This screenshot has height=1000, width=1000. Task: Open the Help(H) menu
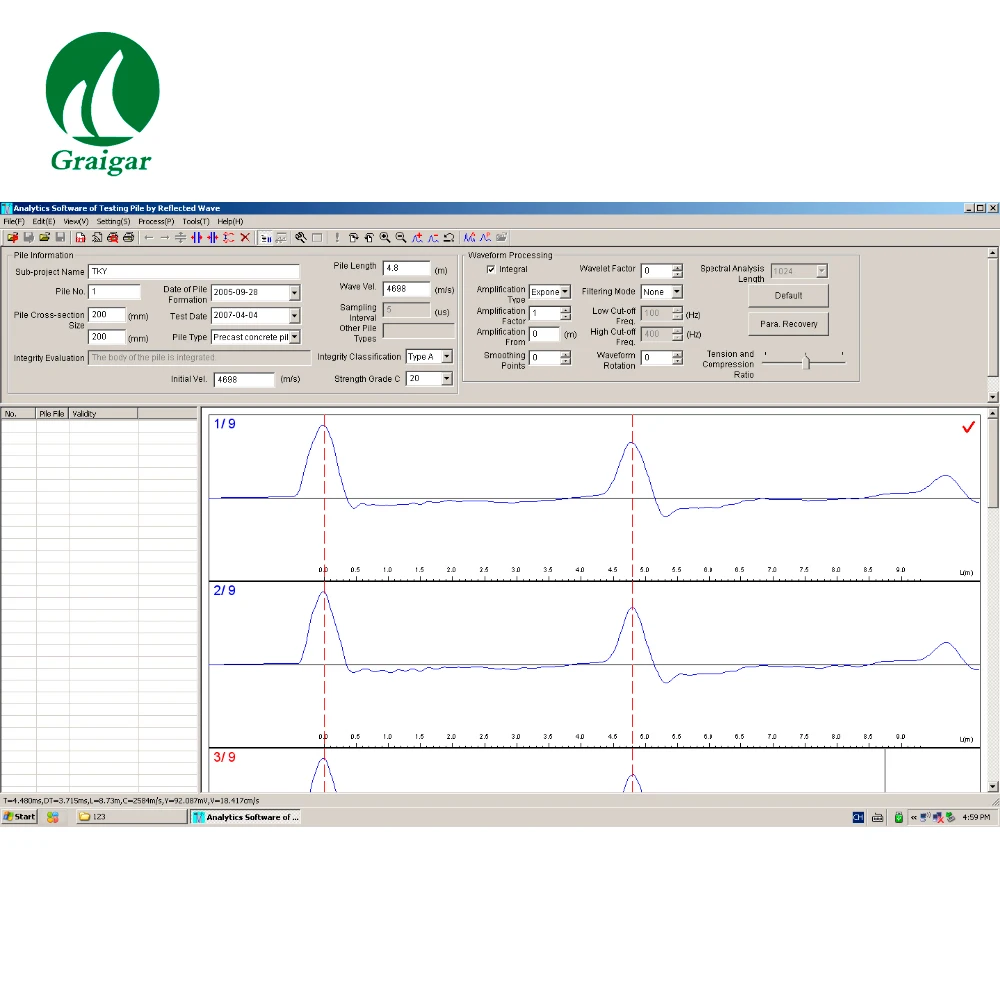(x=230, y=221)
